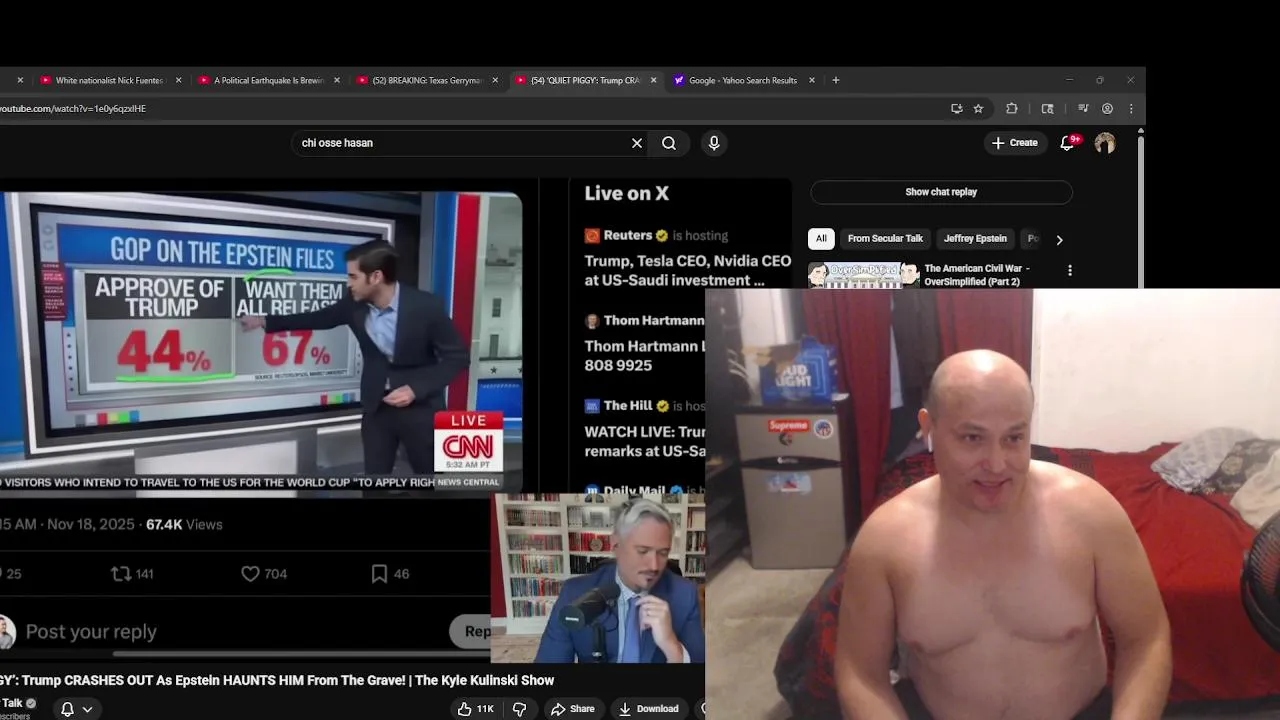Close the A Political Earthquake Is Brewing tab

point(337,80)
